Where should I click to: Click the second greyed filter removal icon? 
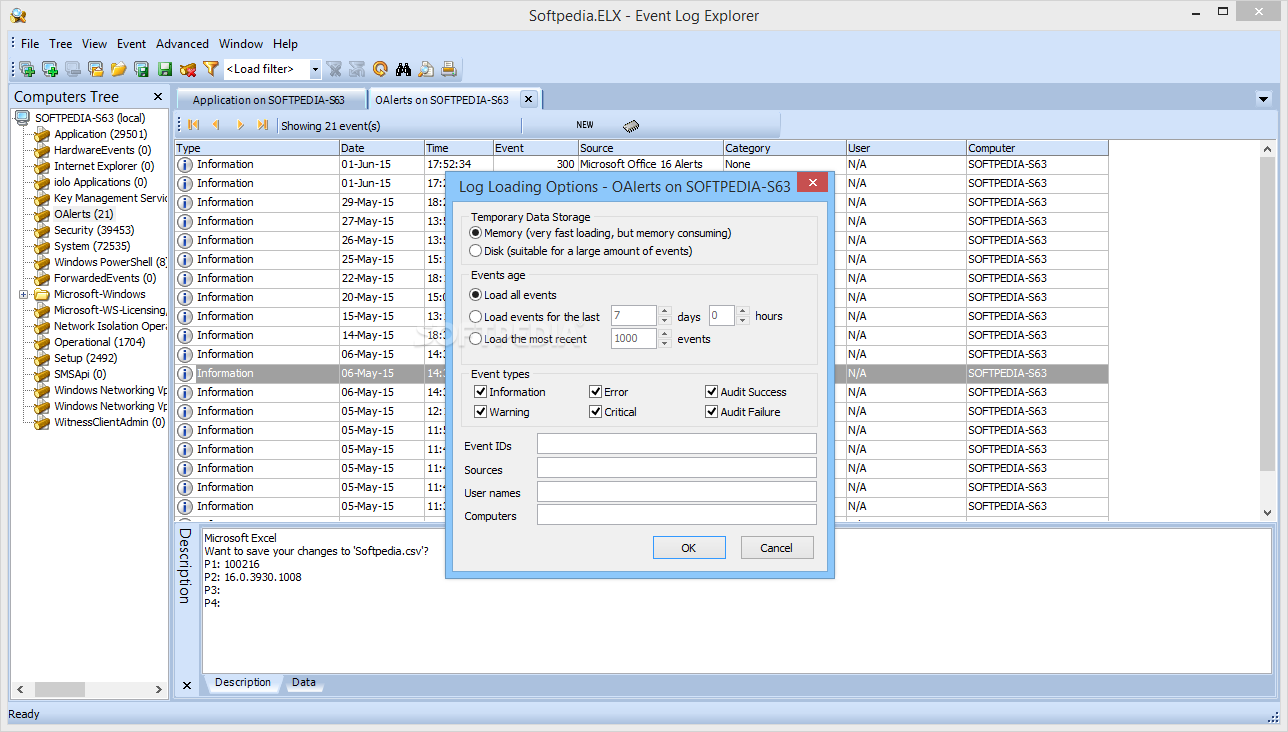357,69
